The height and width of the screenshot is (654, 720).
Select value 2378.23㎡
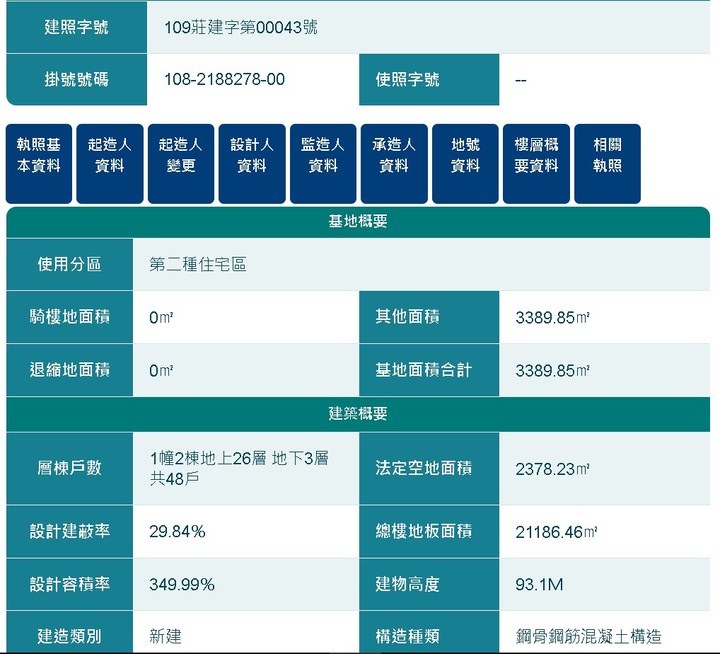552,469
